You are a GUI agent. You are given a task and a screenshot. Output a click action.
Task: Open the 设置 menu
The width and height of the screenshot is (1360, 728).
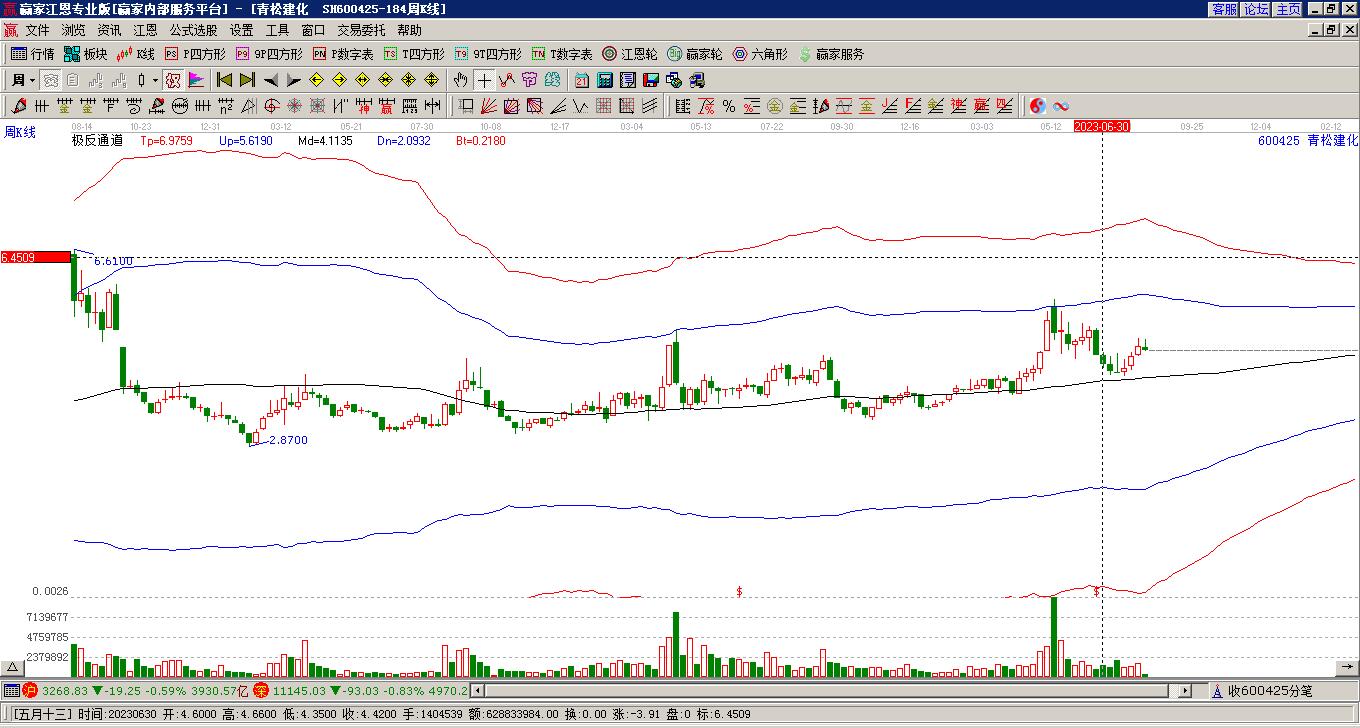[242, 30]
